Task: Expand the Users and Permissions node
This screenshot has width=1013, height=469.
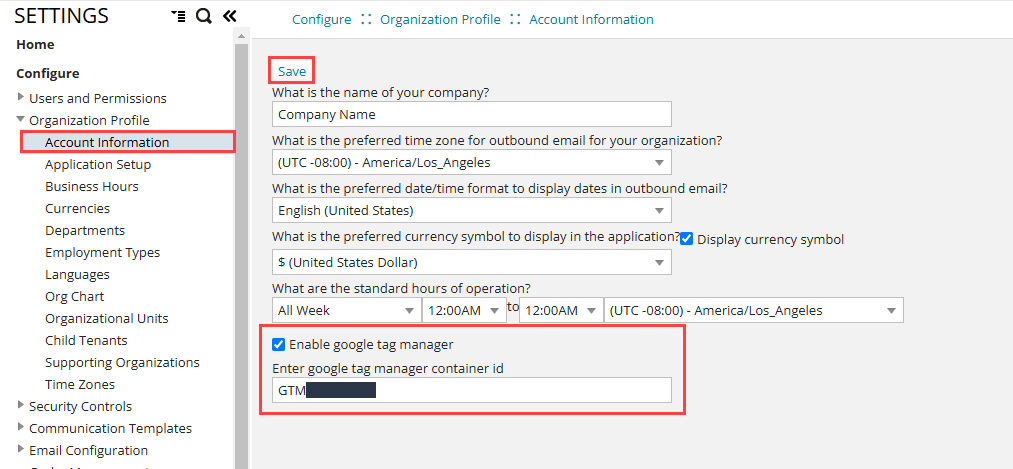Action: 21,98
